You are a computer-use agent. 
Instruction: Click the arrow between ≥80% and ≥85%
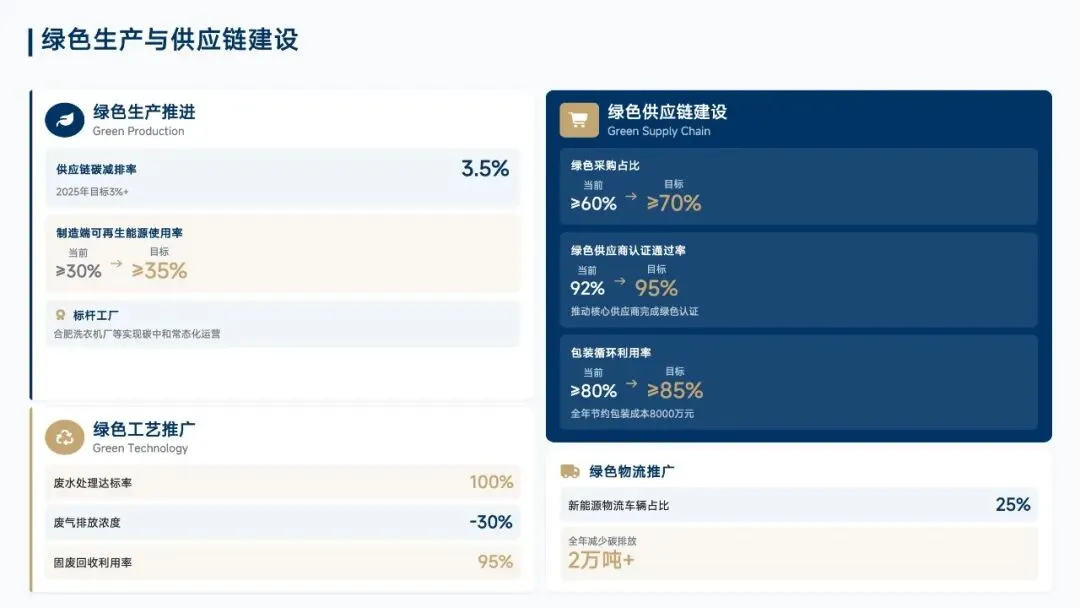[x=631, y=383]
